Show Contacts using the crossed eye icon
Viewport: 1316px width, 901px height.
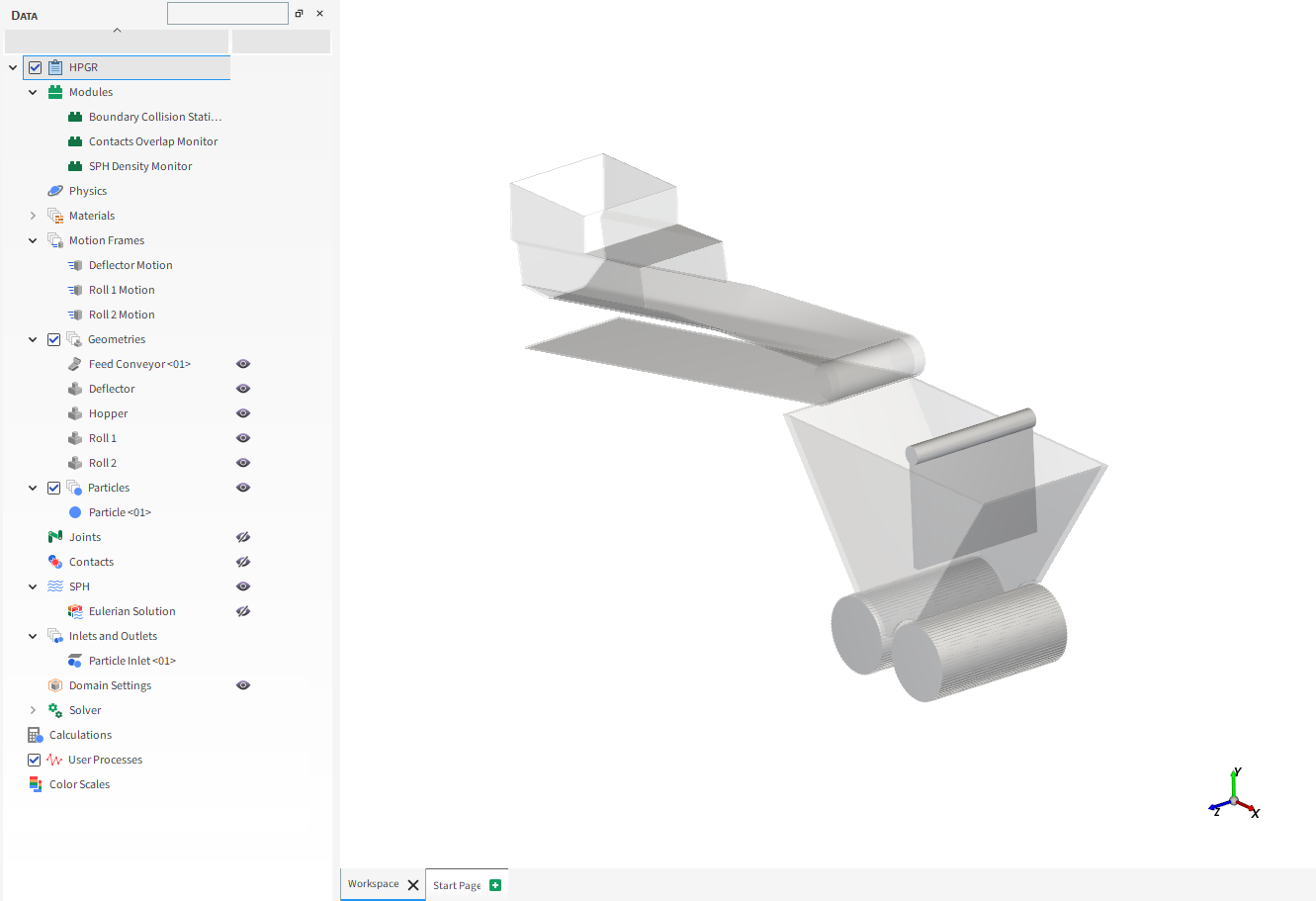[x=243, y=562]
